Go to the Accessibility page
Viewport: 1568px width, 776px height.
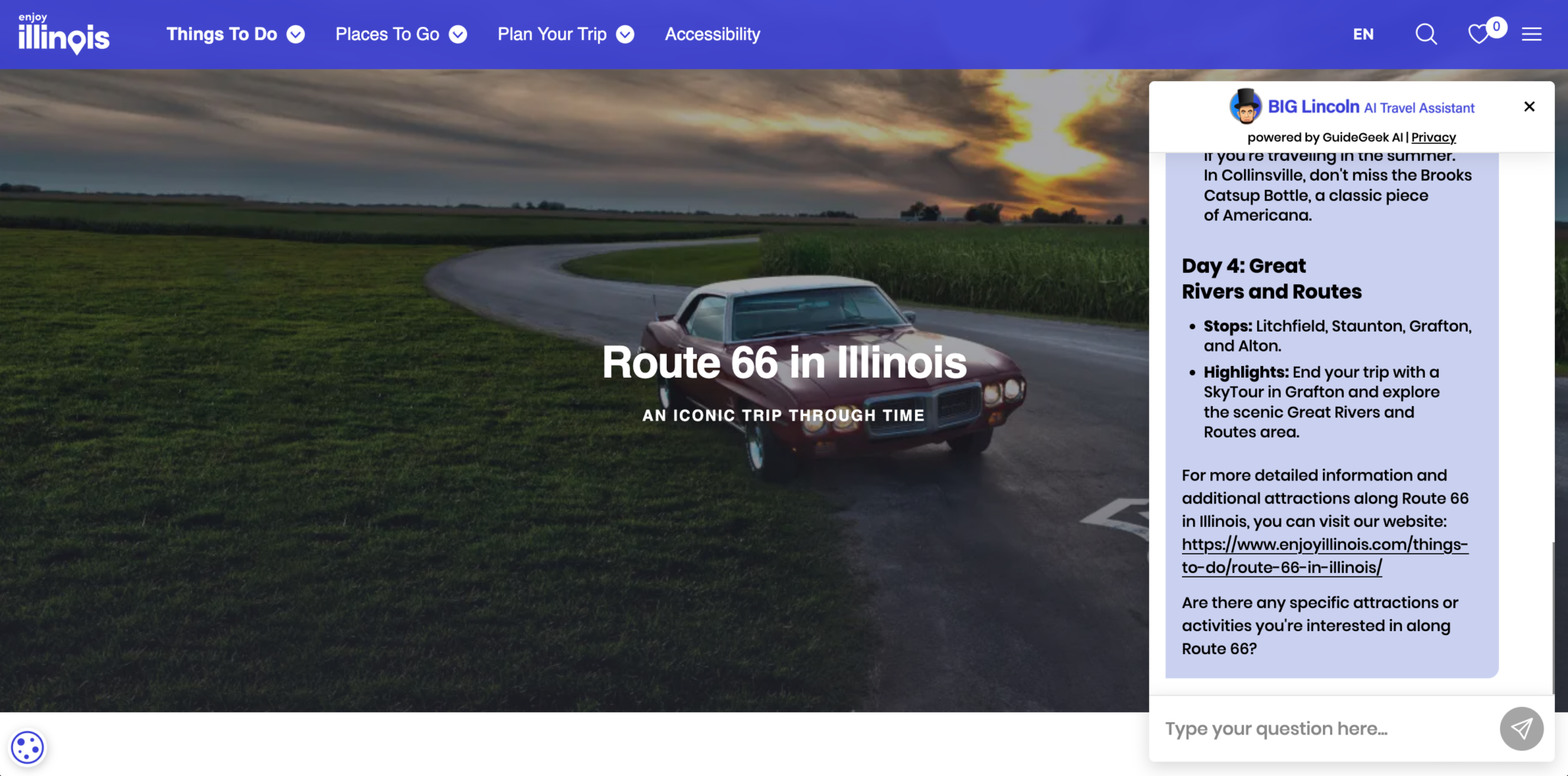pyautogui.click(x=712, y=34)
